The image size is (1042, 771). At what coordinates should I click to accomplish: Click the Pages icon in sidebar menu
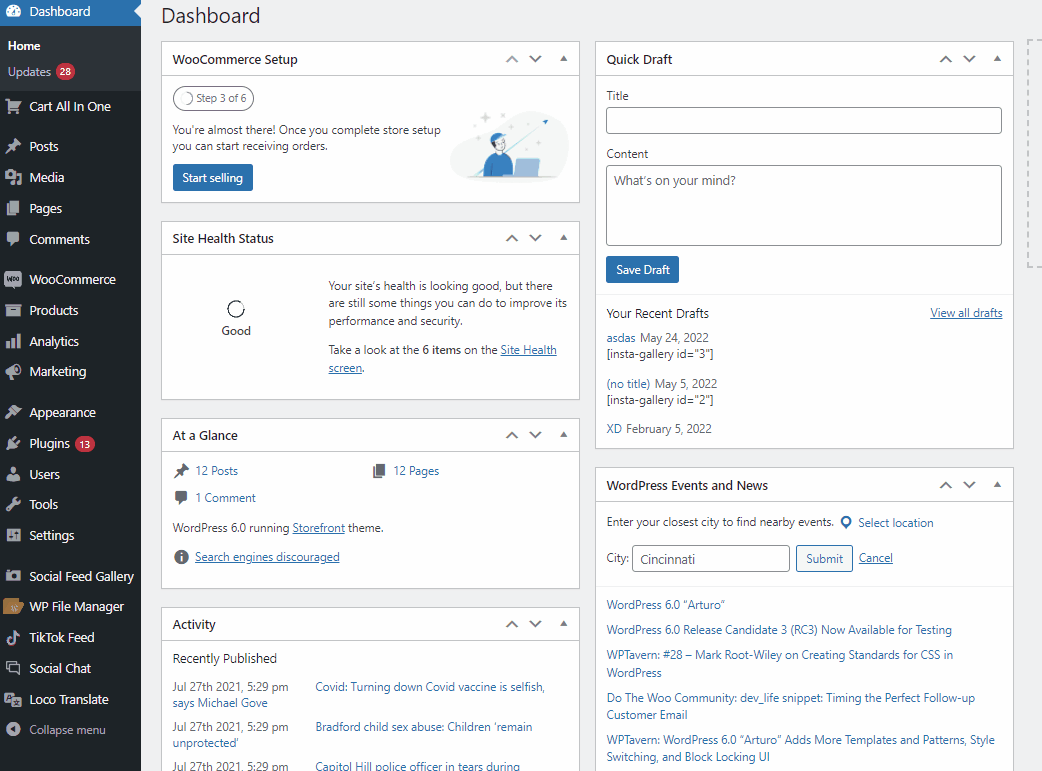[13, 208]
